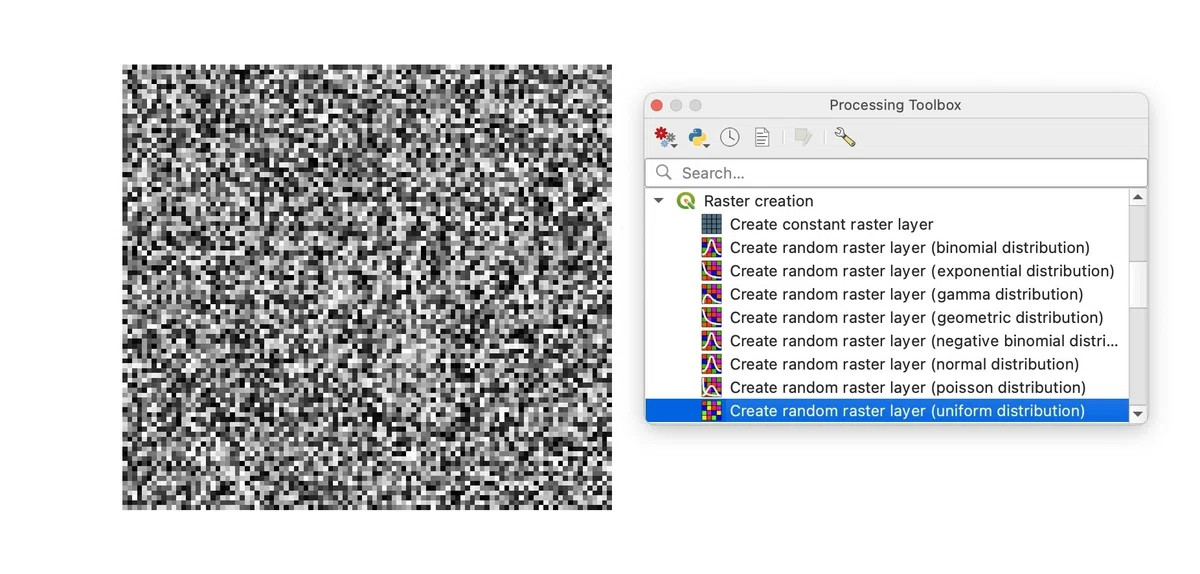The height and width of the screenshot is (574, 1200).
Task: Click the scrollbar down arrow
Action: click(x=1138, y=413)
